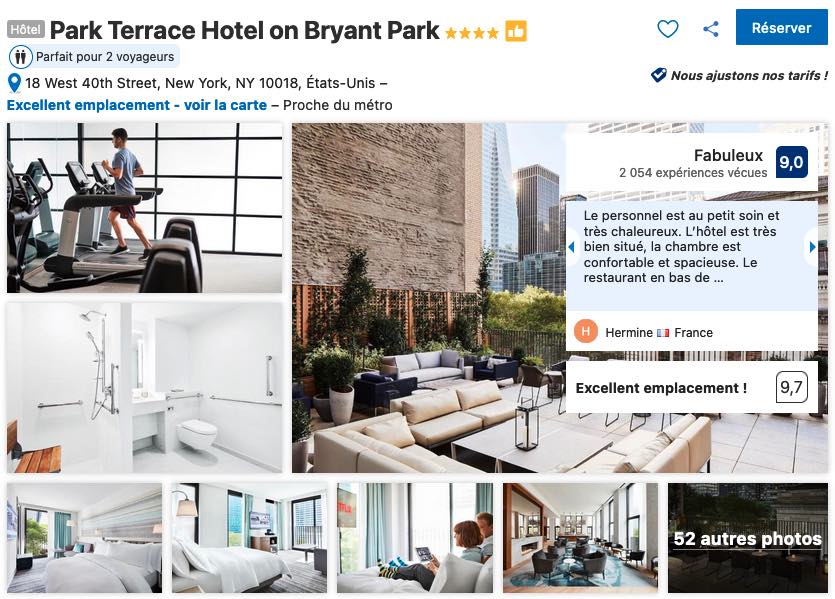Click the thumbs-up preferred partner badge
The image size is (835, 599).
515,31
